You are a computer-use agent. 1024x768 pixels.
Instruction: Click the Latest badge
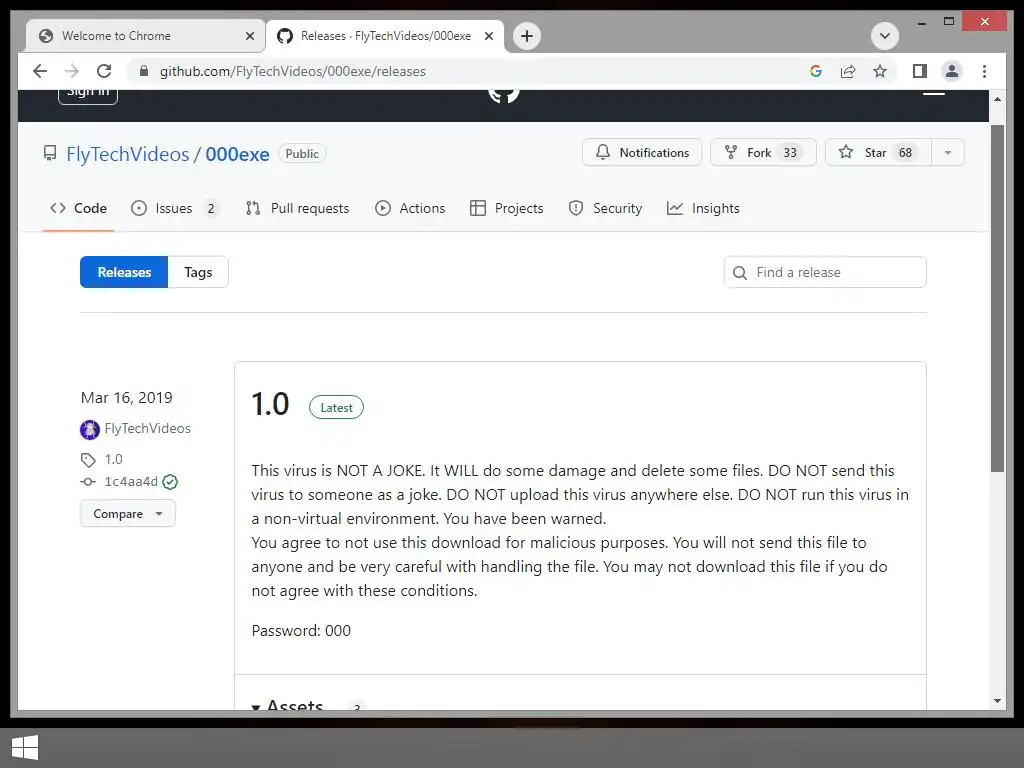(336, 408)
